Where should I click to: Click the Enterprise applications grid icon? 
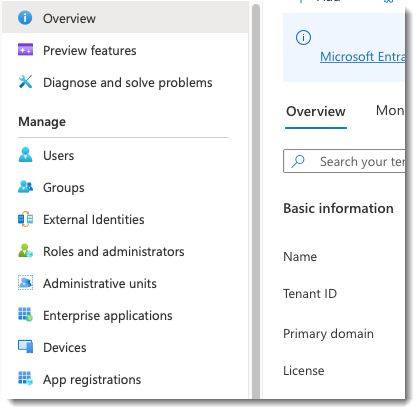25,315
